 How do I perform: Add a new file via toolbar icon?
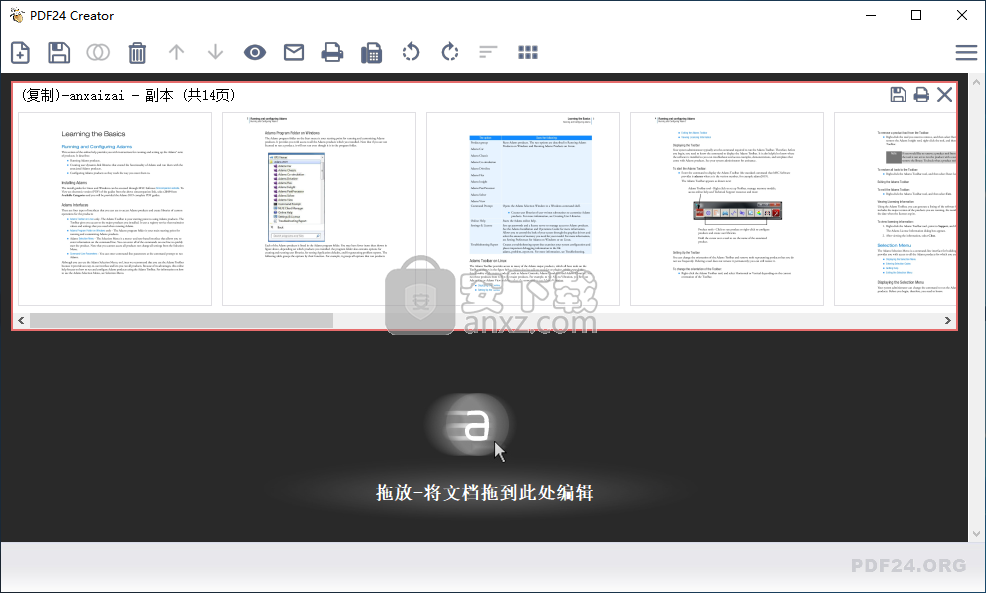(x=20, y=52)
